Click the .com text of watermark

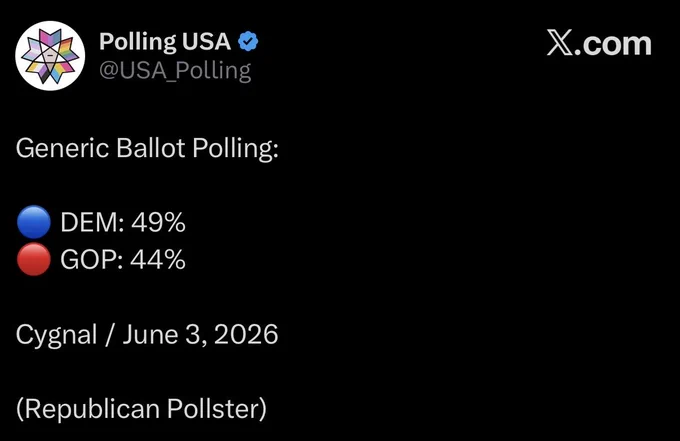click(x=613, y=44)
